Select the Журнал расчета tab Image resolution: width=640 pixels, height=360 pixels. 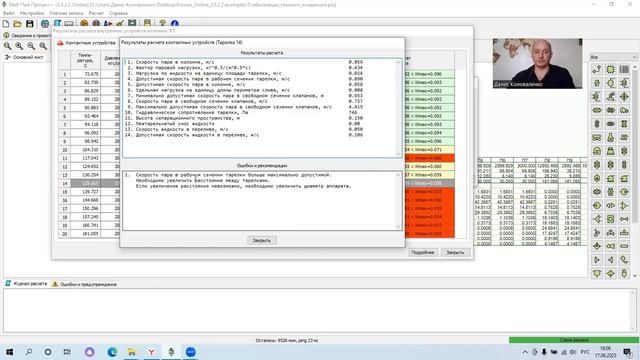26,284
